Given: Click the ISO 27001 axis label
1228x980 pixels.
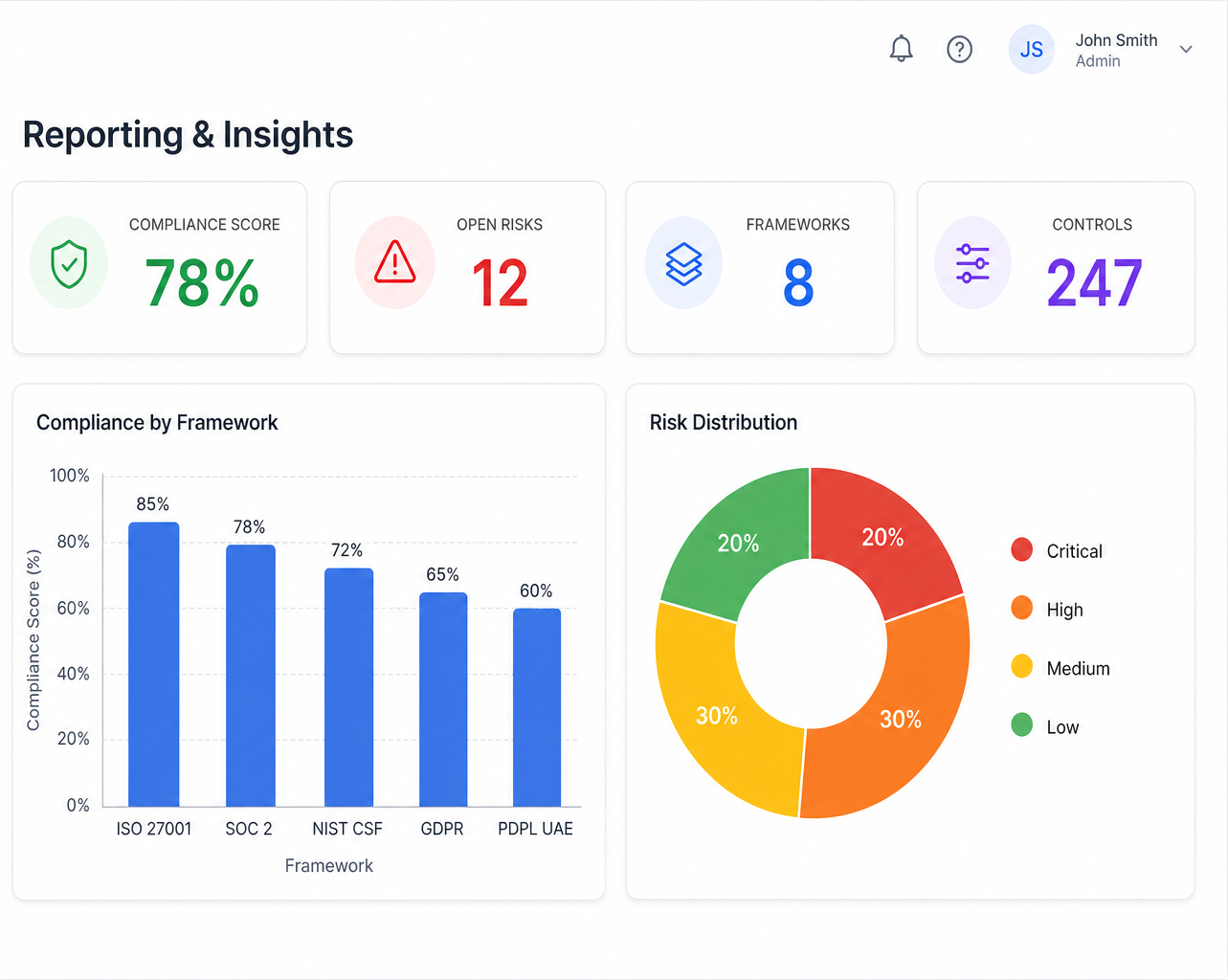Looking at the screenshot, I should tap(154, 829).
